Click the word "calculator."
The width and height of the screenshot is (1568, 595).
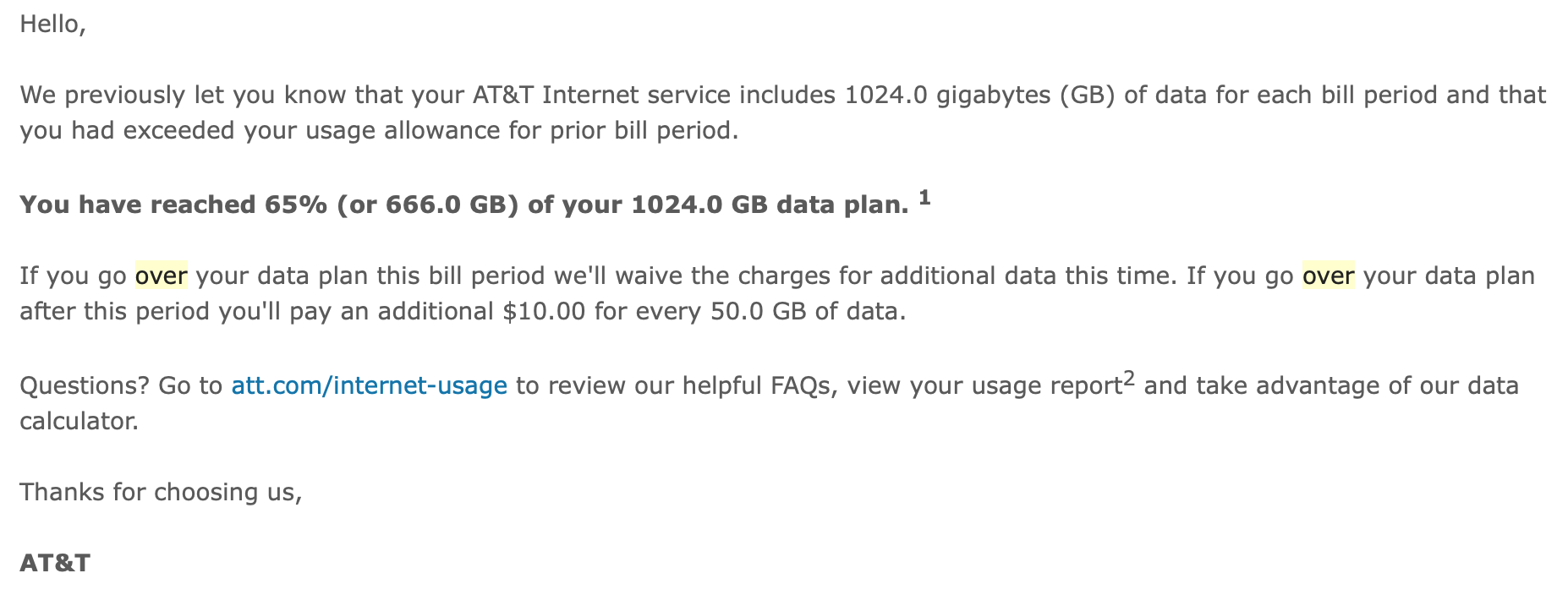click(x=79, y=422)
